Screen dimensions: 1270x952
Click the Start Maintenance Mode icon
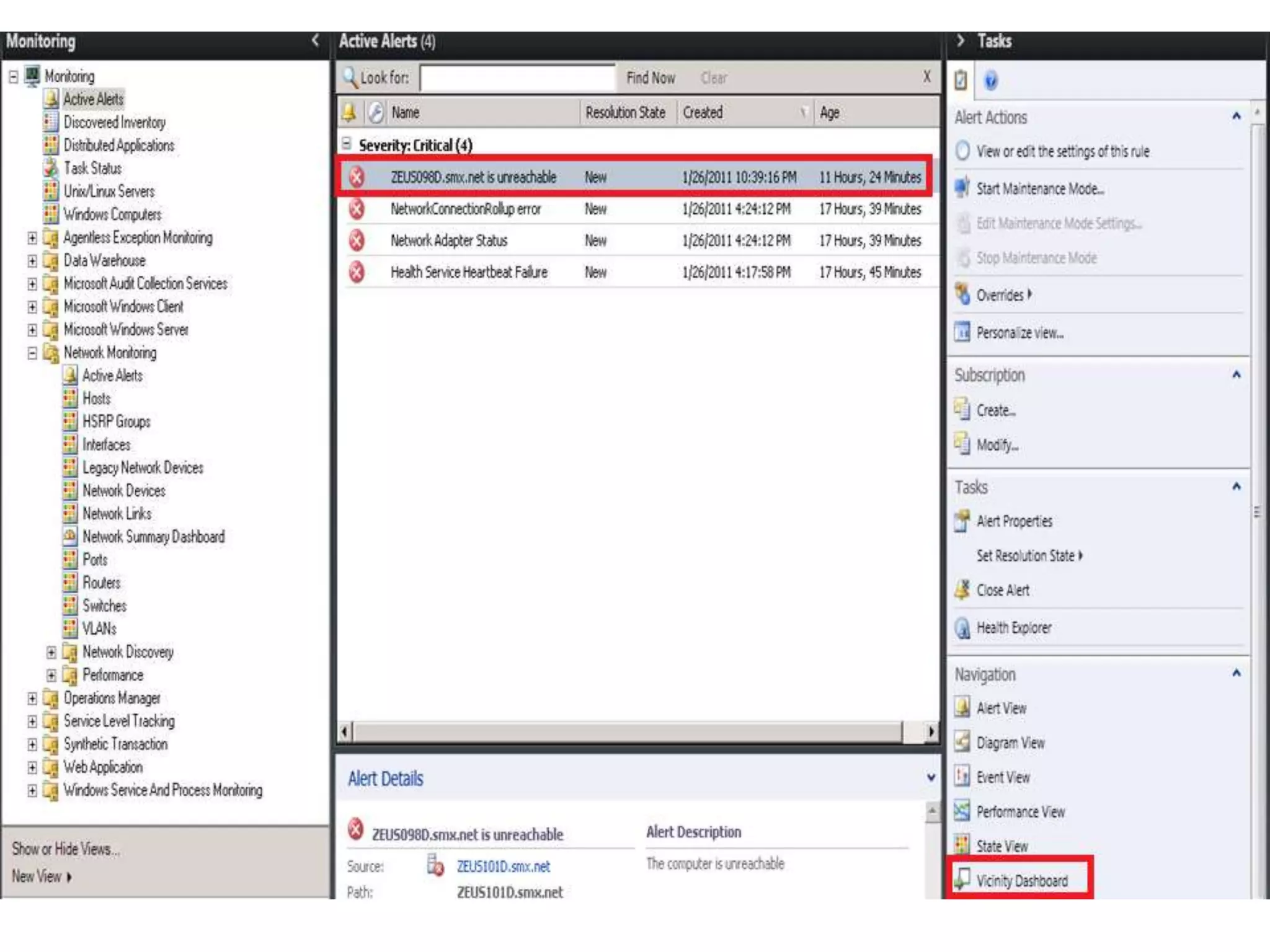pos(962,188)
